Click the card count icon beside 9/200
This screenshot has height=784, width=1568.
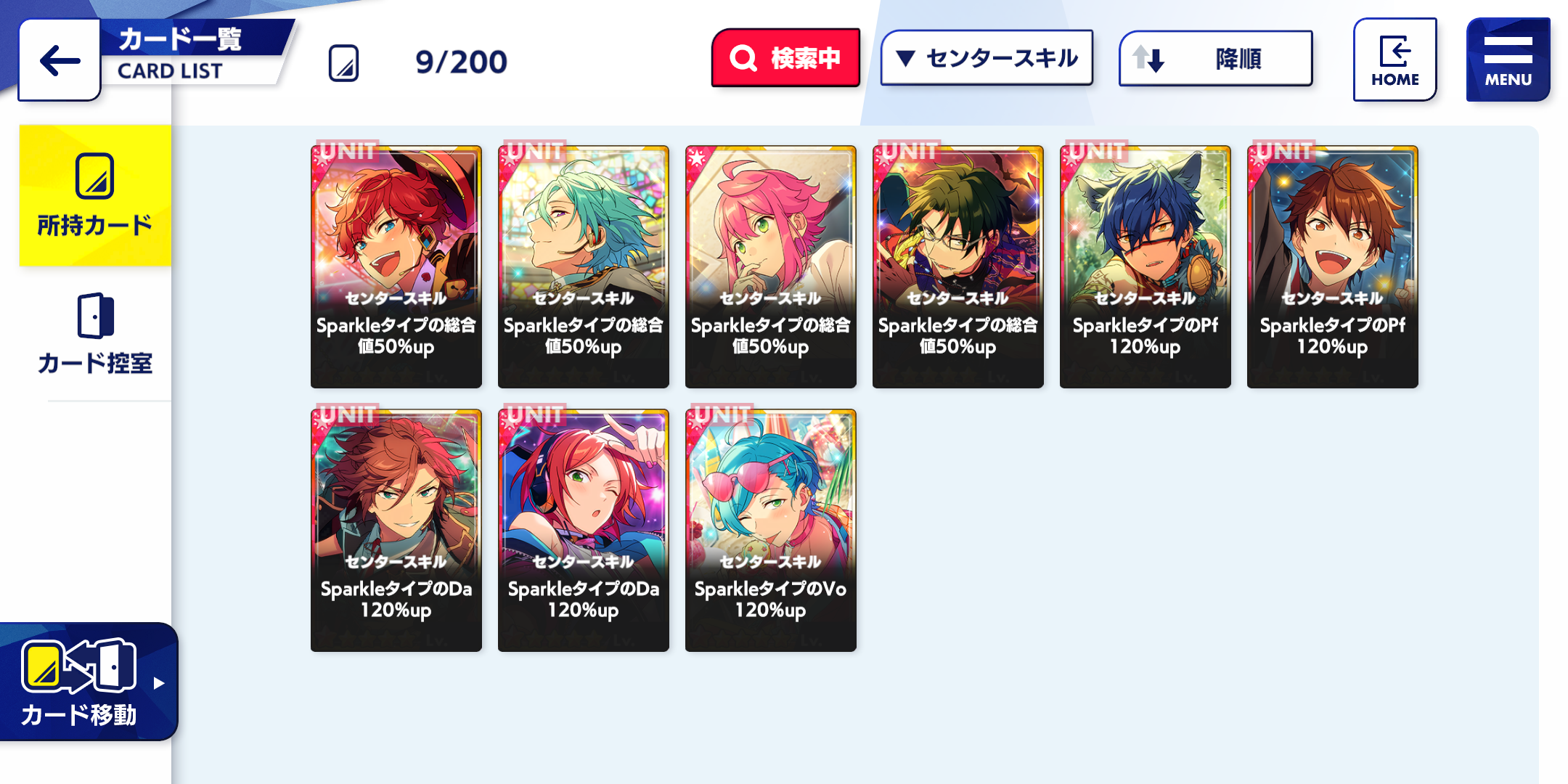(x=343, y=63)
